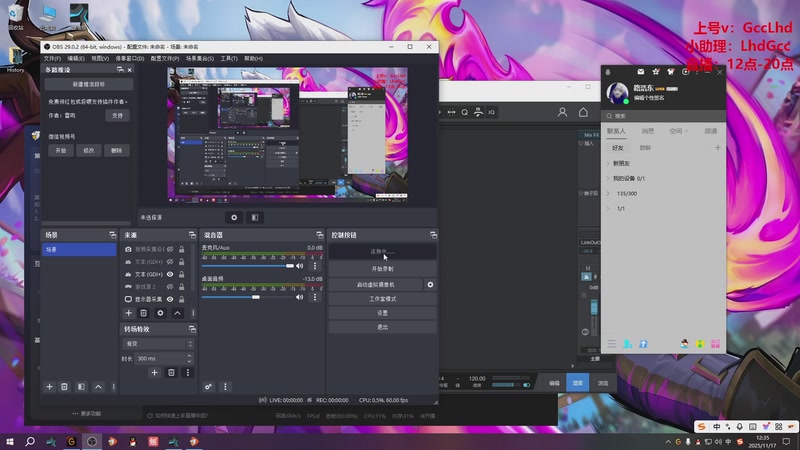
Task: Expand the 我的设备 0/1 group in QQ
Action: (x=608, y=179)
